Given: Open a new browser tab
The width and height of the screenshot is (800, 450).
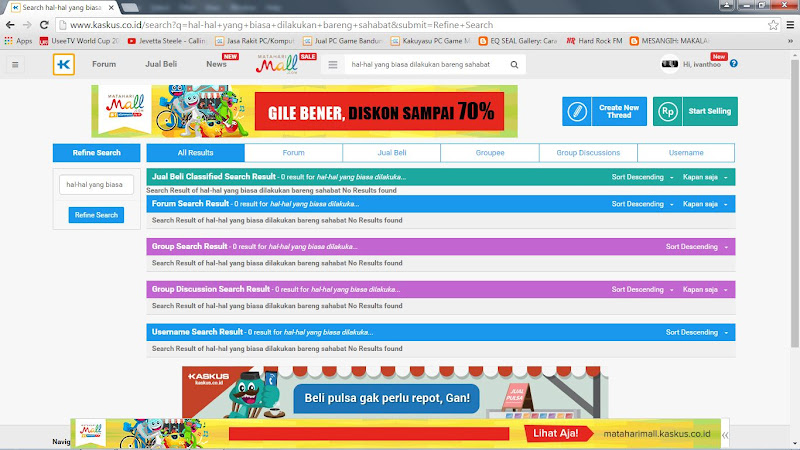Looking at the screenshot, I should (130, 8).
